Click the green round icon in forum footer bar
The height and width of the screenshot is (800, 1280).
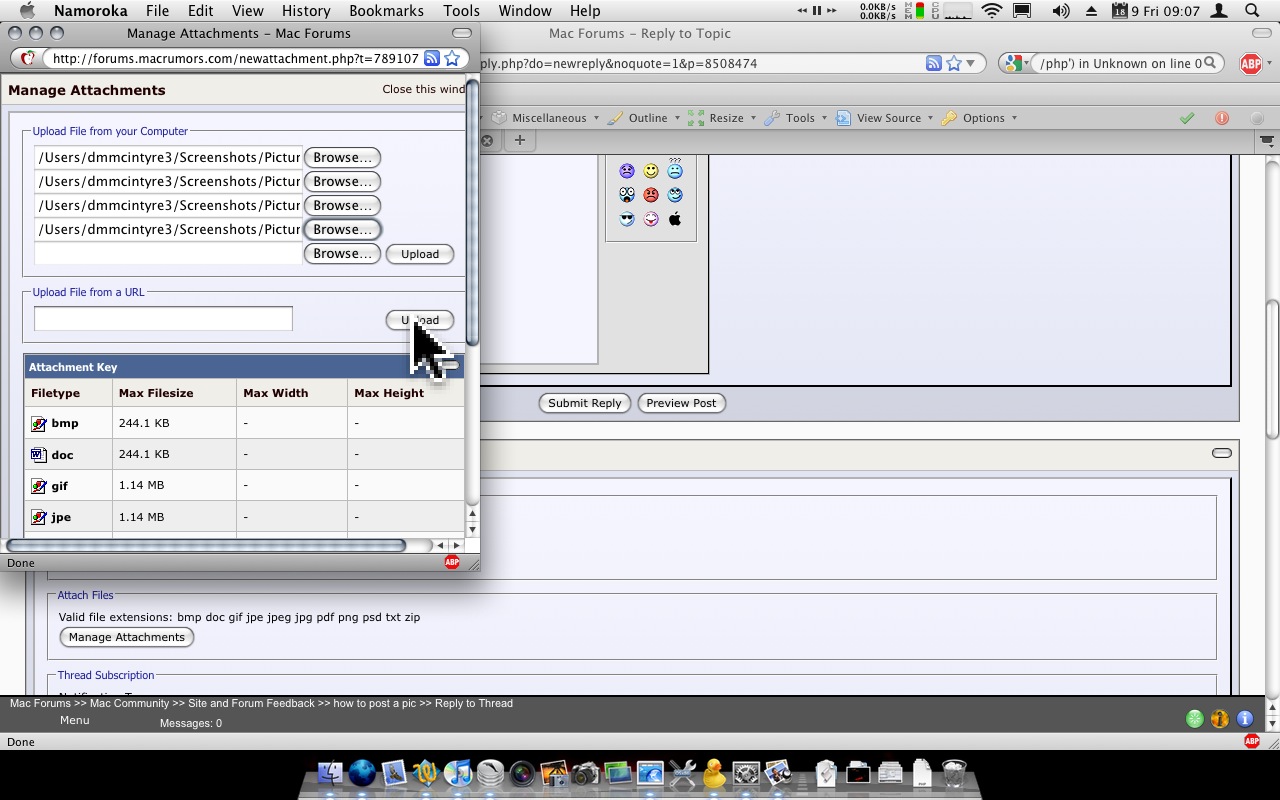(x=1194, y=718)
